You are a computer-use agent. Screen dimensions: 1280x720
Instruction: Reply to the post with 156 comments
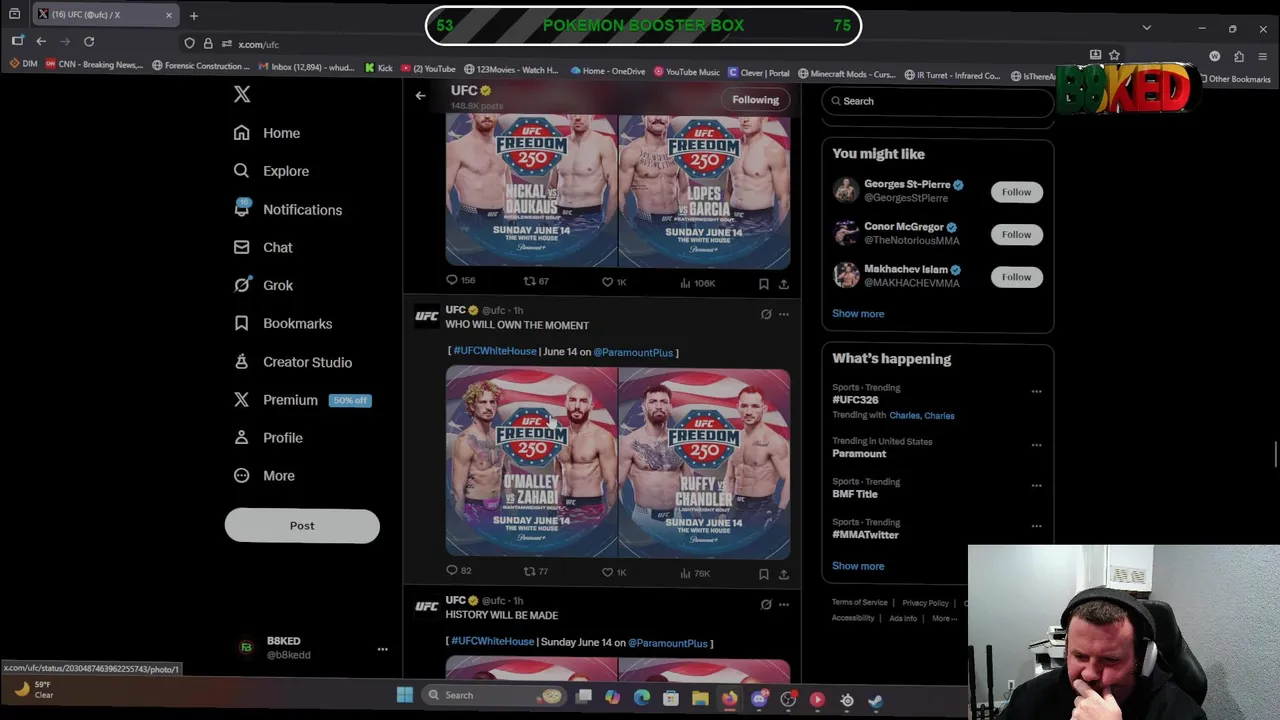pos(461,281)
